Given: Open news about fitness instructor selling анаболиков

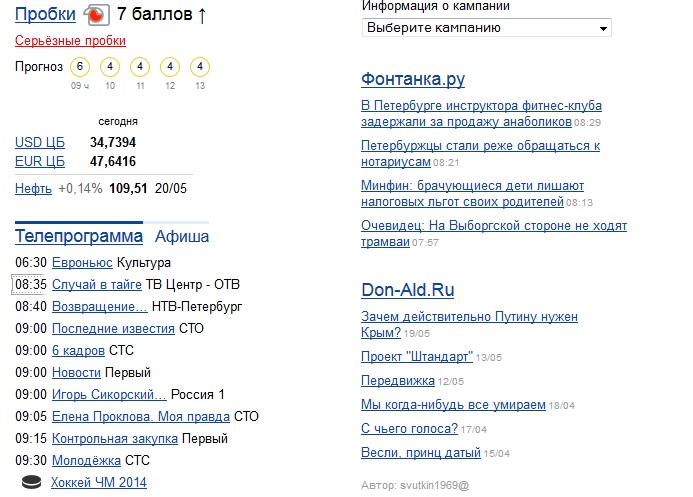Looking at the screenshot, I should 481,114.
